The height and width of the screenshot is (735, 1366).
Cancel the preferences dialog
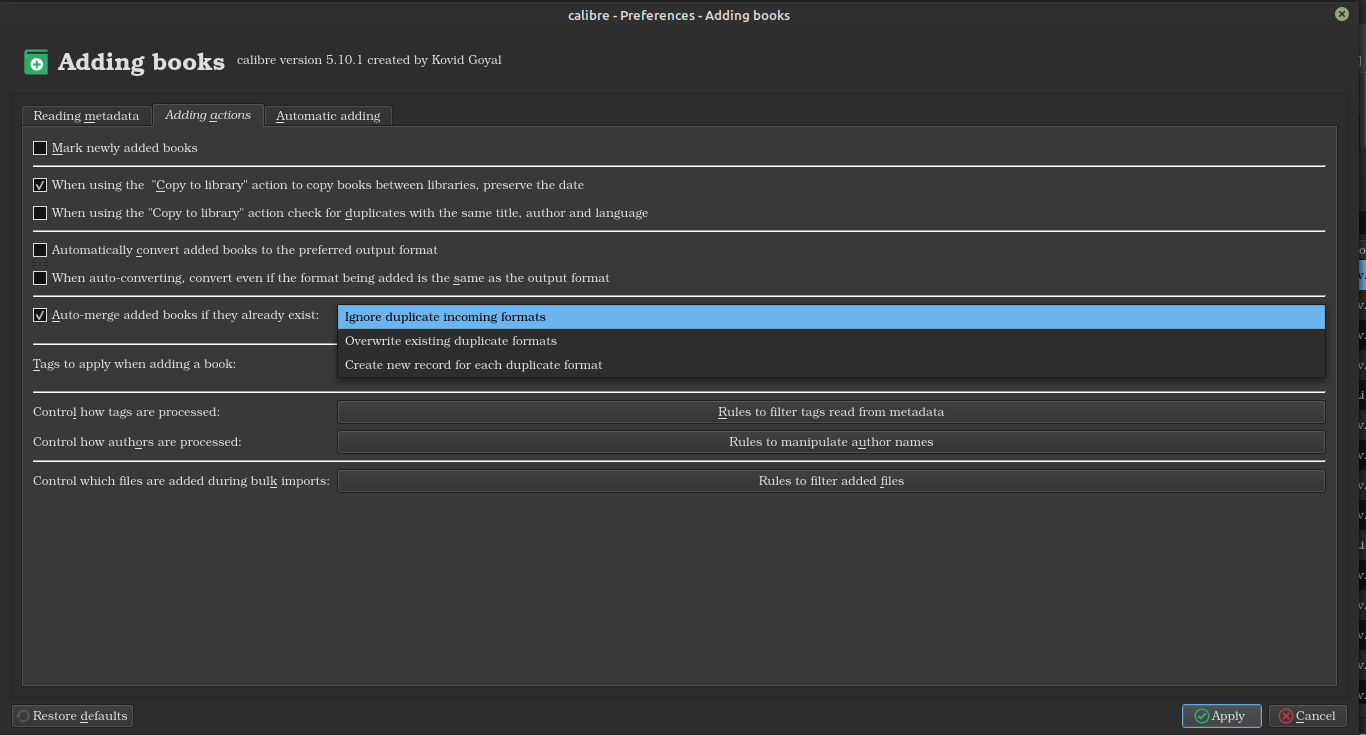pos(1307,716)
